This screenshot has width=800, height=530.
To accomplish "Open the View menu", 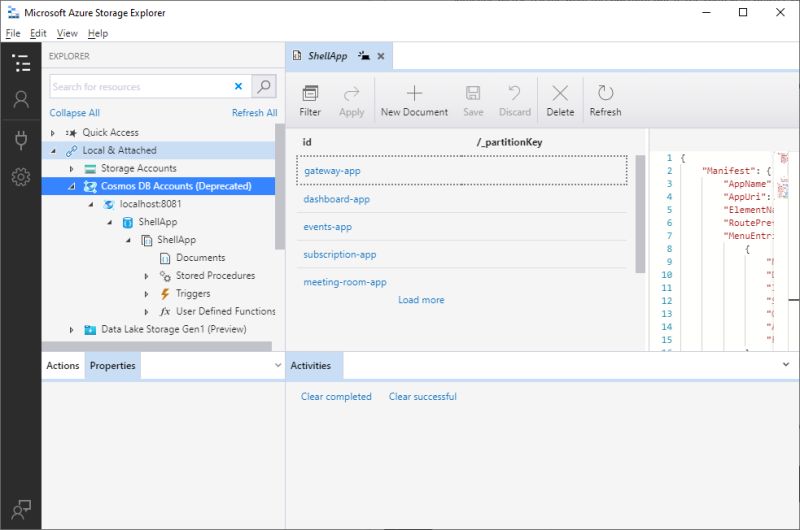I will click(67, 33).
